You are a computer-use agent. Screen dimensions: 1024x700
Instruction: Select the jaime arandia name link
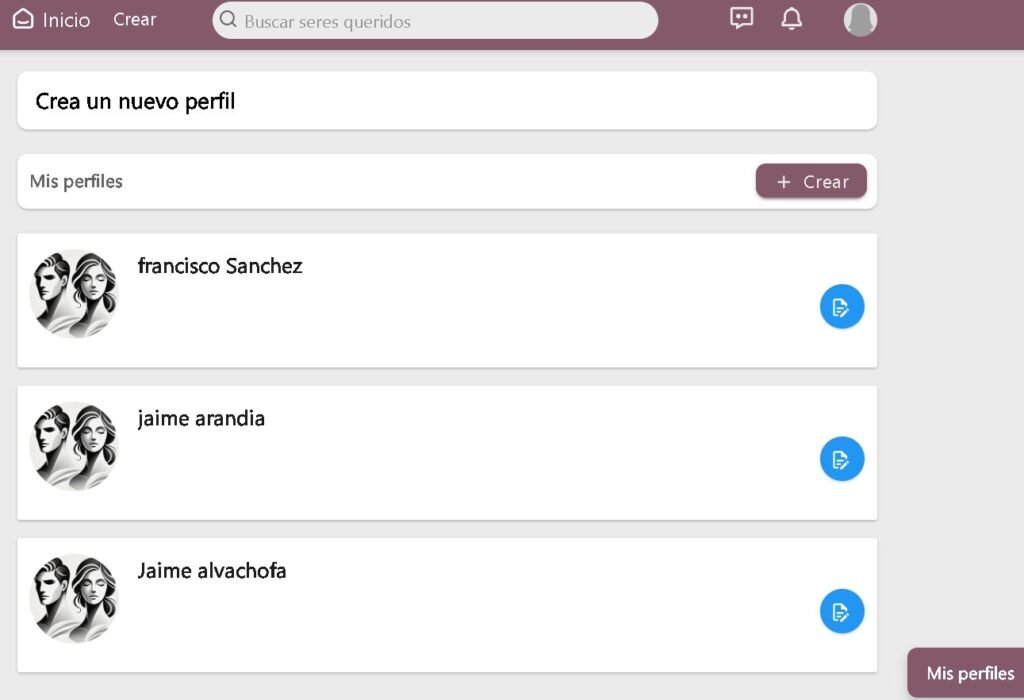(x=201, y=418)
